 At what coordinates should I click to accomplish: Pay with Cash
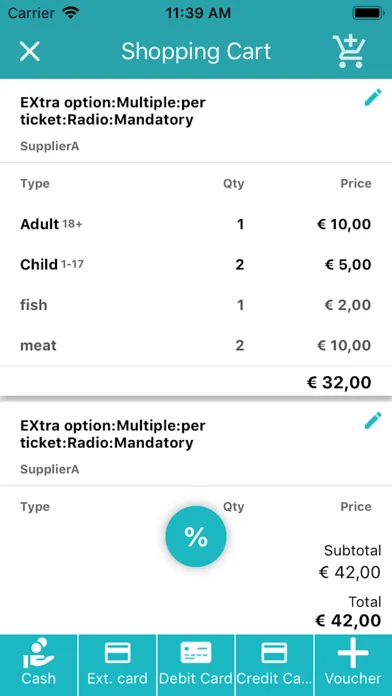pyautogui.click(x=39, y=665)
